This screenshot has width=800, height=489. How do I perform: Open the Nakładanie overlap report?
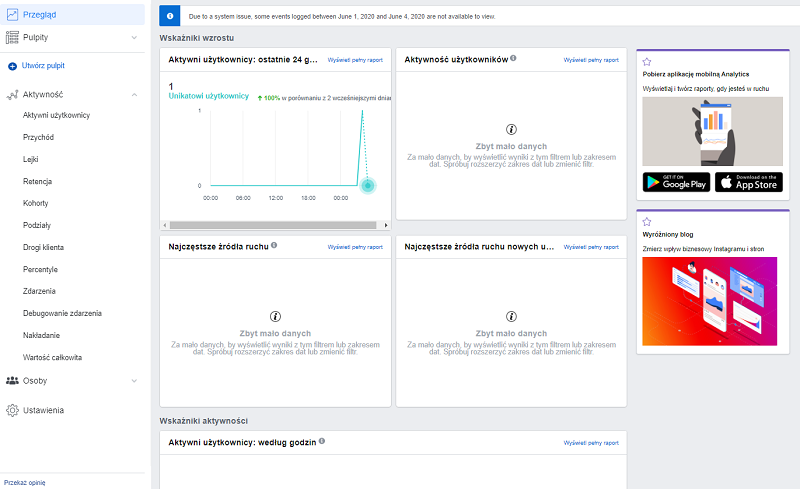[x=41, y=335]
